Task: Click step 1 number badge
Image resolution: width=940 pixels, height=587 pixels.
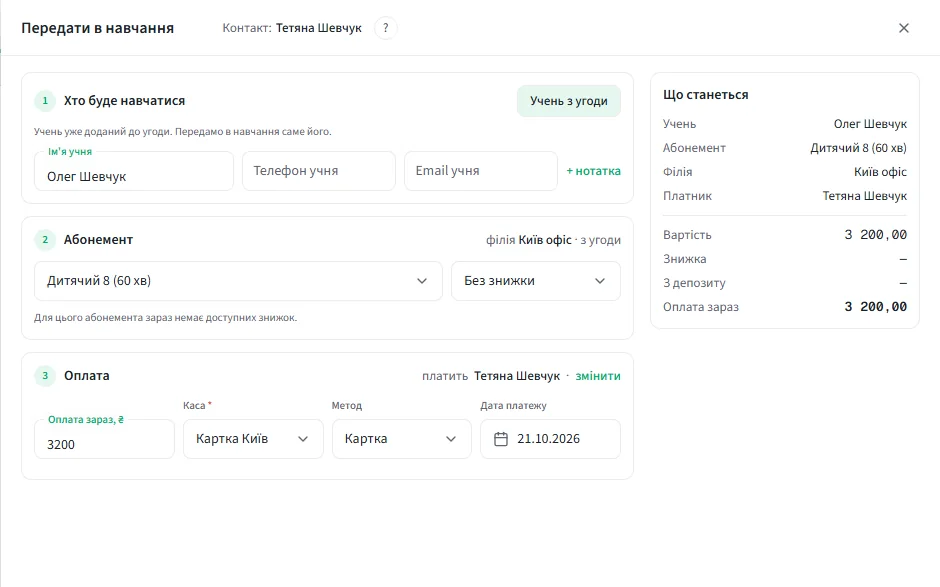Action: pos(45,101)
